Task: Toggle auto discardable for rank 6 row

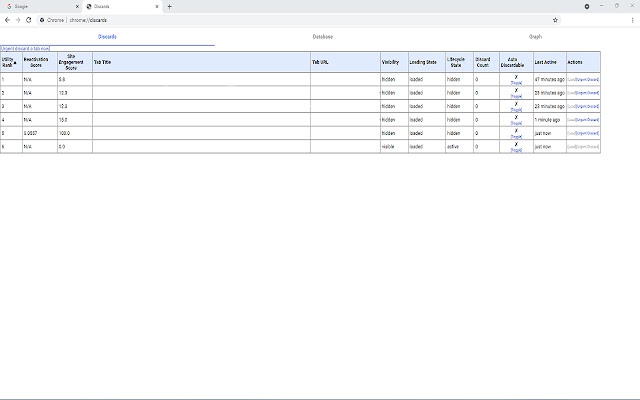Action: (x=516, y=150)
